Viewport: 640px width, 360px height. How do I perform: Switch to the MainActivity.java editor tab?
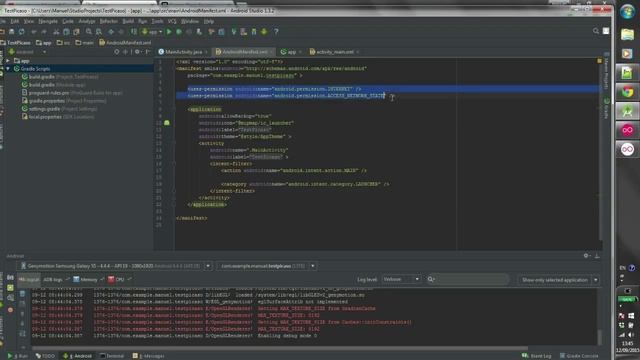pyautogui.click(x=183, y=52)
